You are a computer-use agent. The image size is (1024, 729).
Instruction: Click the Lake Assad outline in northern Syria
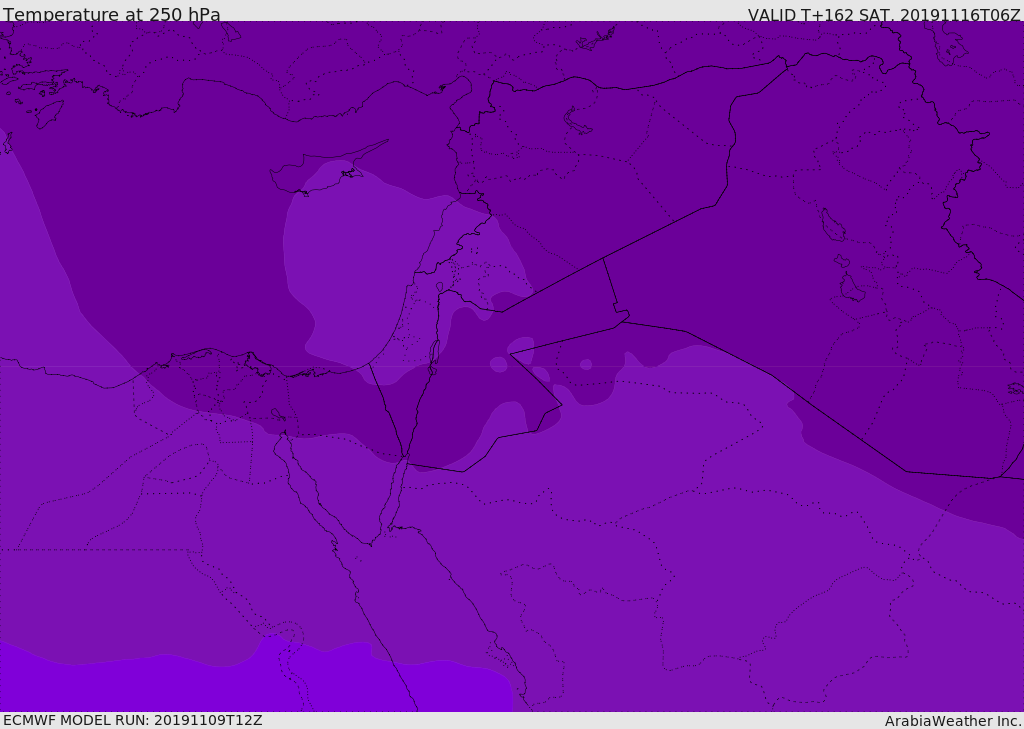pos(576,121)
